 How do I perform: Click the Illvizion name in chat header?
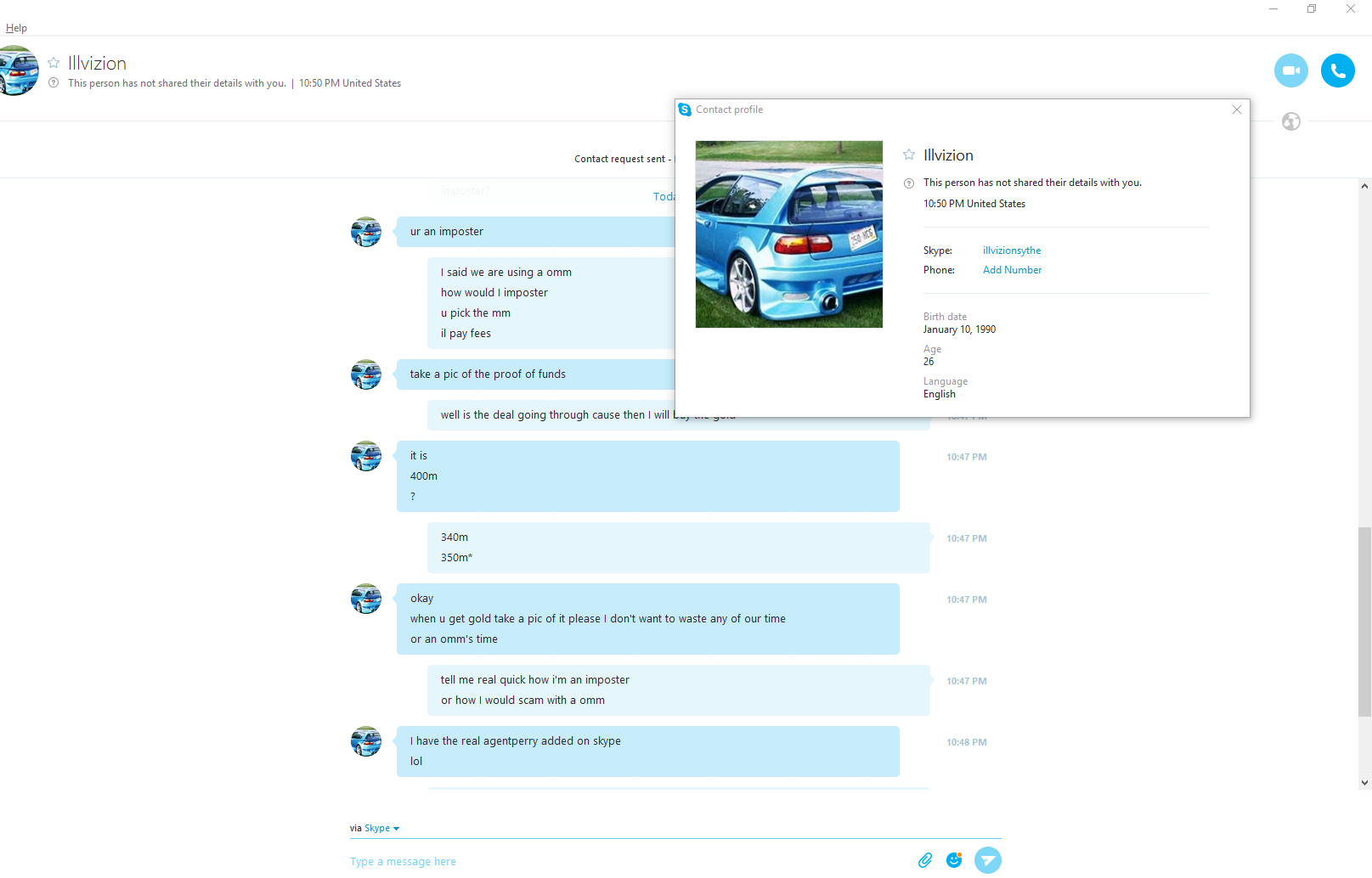pyautogui.click(x=97, y=63)
